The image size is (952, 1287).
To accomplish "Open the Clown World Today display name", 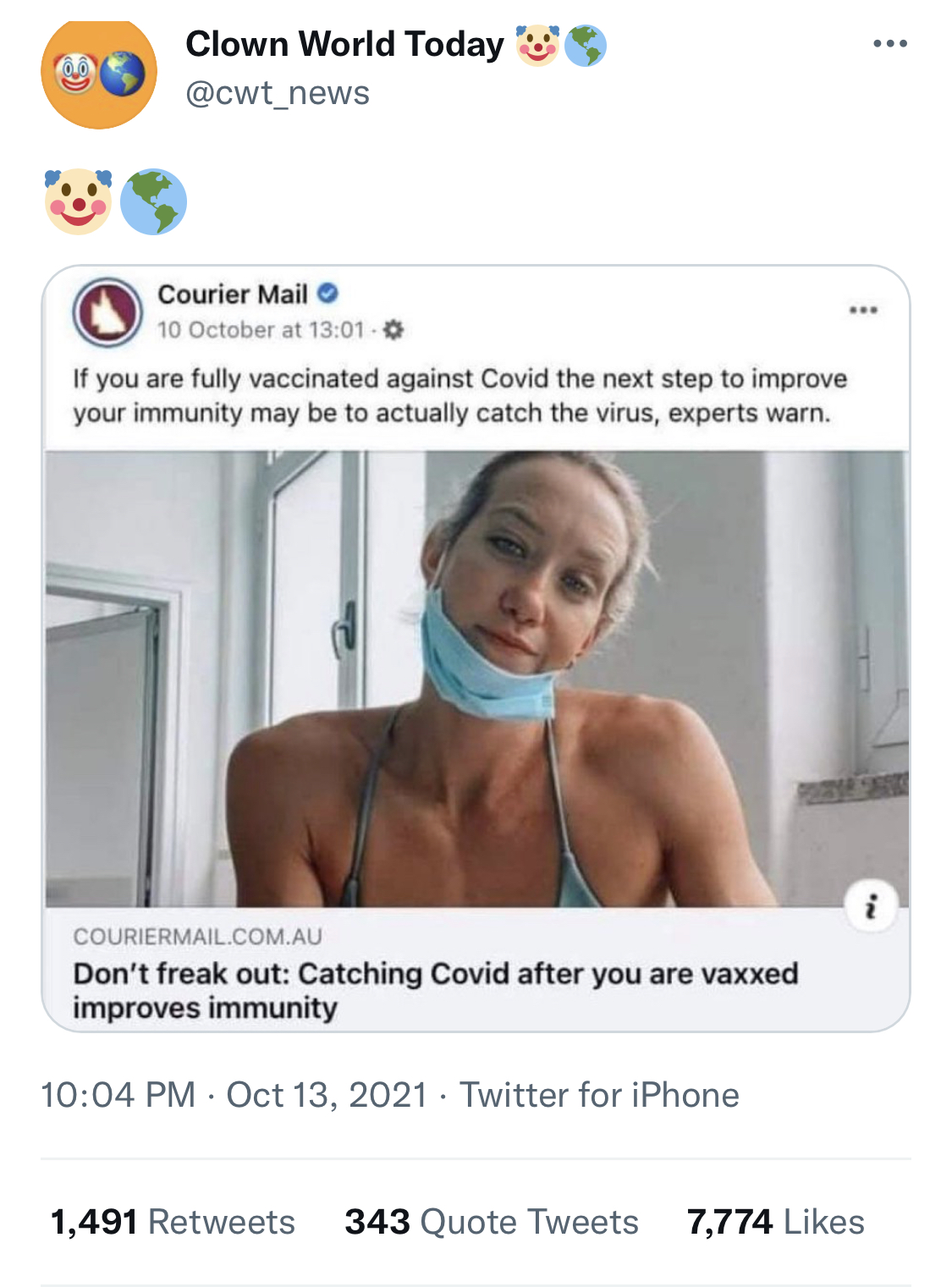I will tap(344, 44).
